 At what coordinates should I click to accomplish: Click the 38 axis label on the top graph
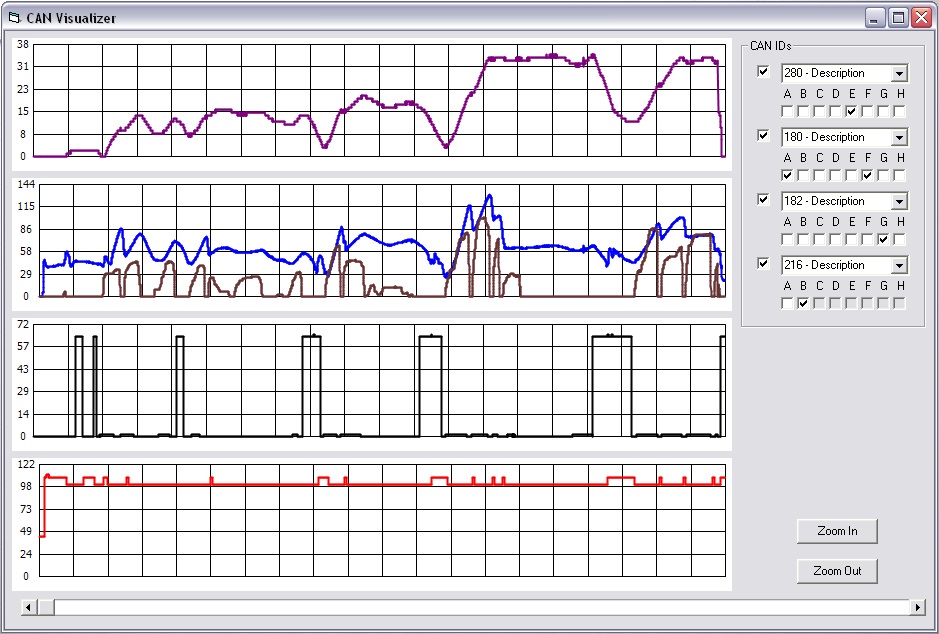(23, 44)
